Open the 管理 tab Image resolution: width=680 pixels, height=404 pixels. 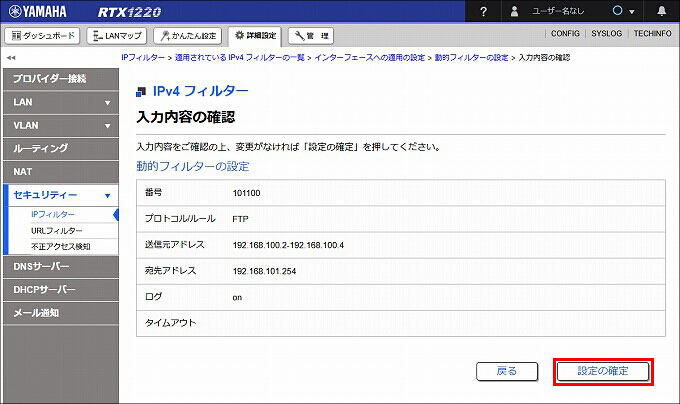click(x=311, y=36)
